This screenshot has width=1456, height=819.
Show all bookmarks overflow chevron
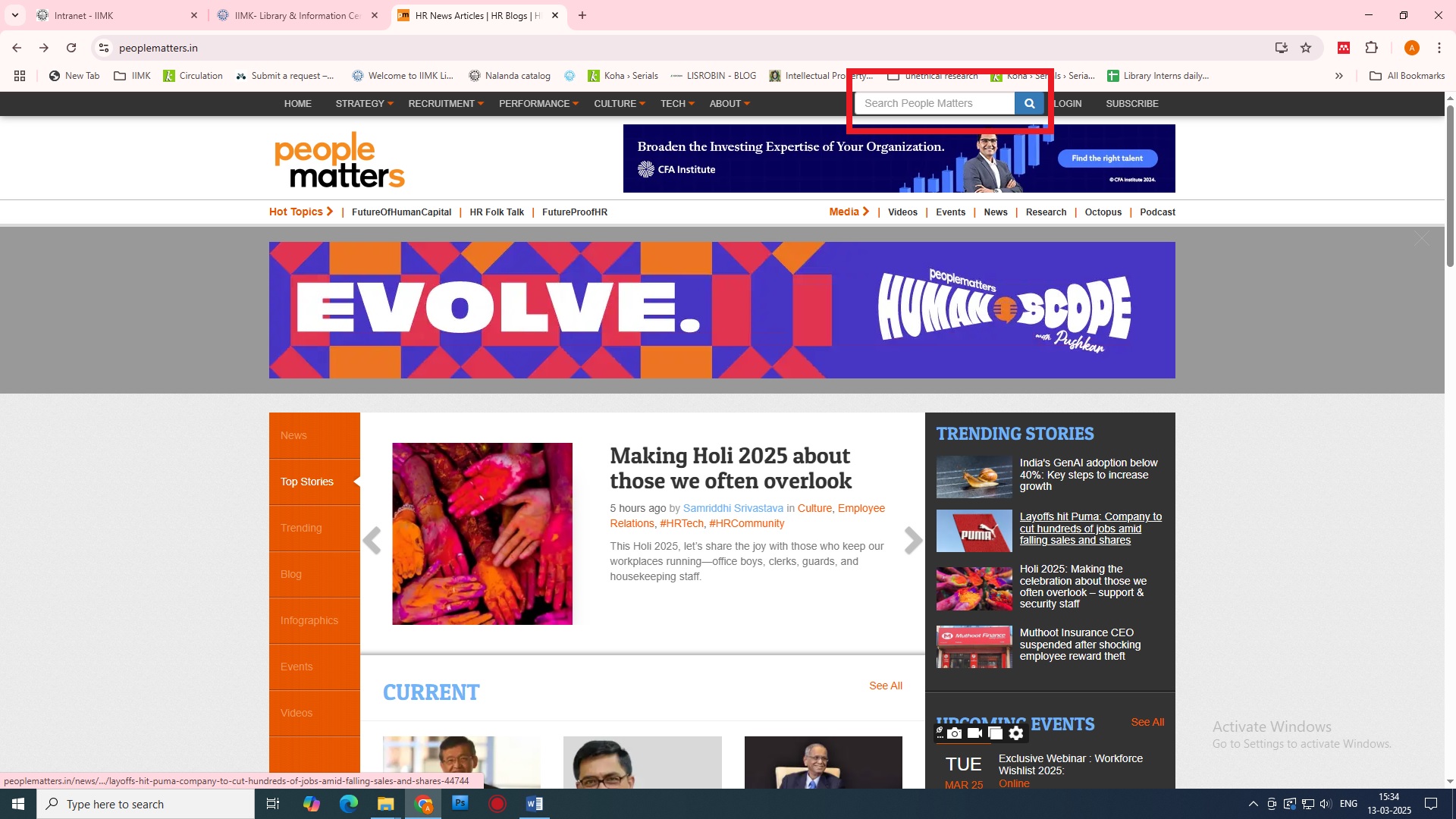click(1339, 76)
